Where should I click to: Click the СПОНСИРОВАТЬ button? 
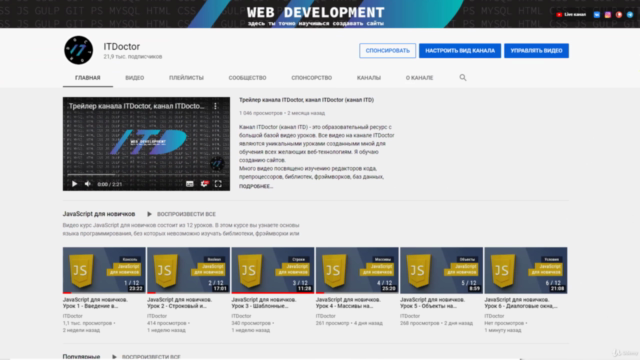tap(387, 51)
